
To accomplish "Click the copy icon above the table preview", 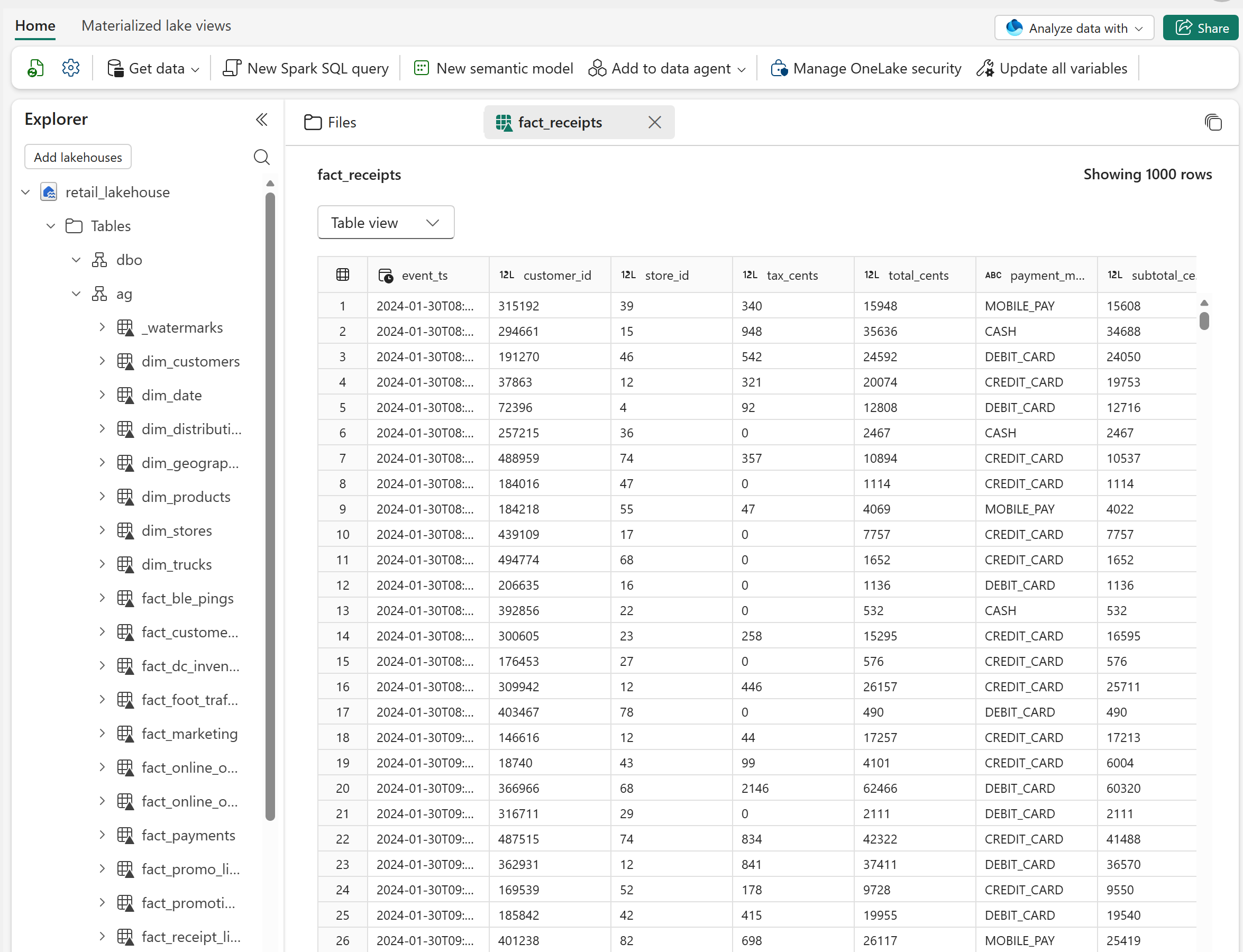I will [x=1213, y=122].
